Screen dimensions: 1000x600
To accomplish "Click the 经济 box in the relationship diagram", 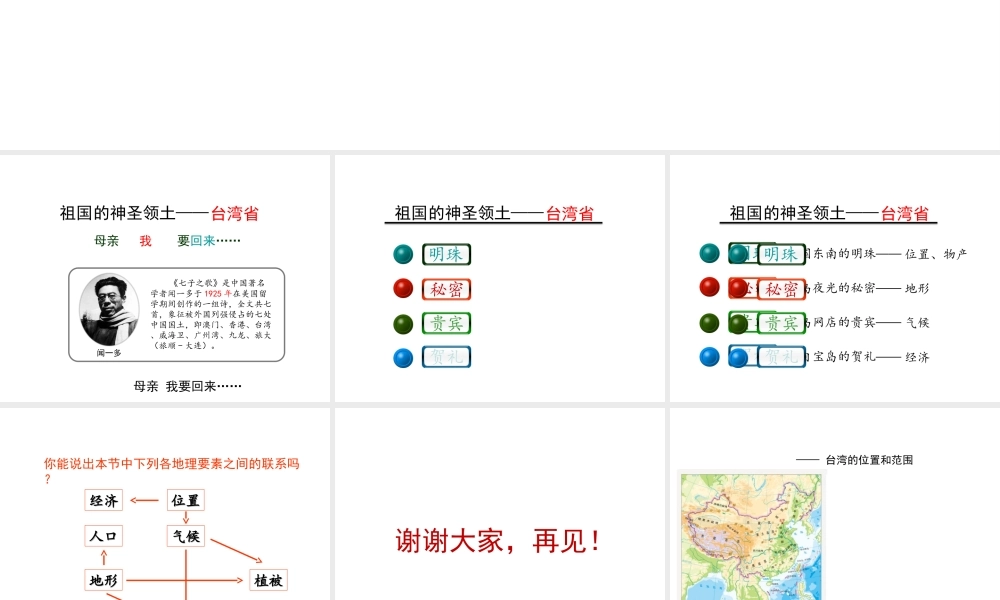I will [103, 501].
